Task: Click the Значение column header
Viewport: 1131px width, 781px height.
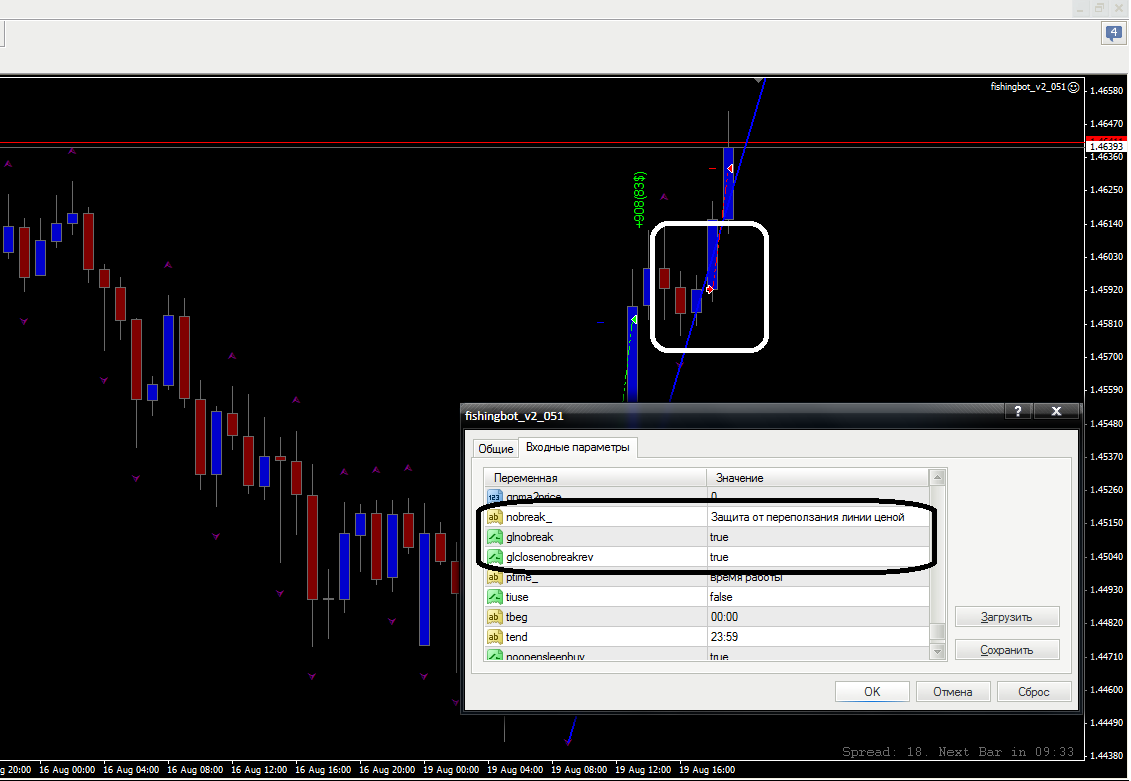Action: (x=818, y=477)
